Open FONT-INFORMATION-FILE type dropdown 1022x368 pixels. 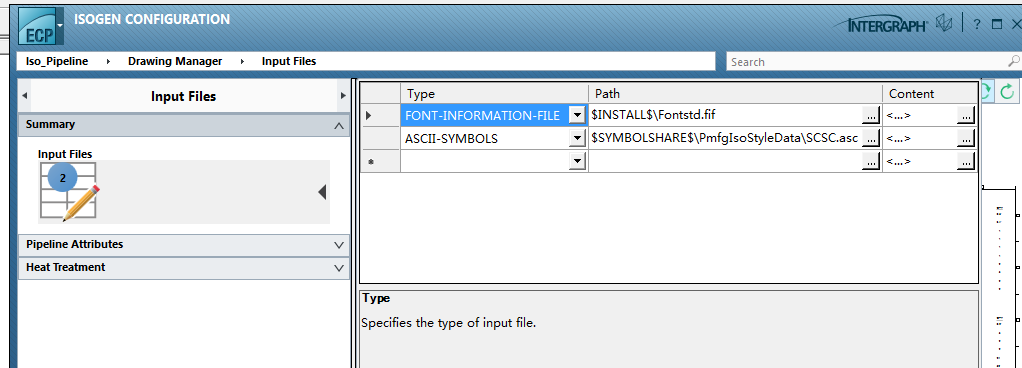(x=577, y=115)
